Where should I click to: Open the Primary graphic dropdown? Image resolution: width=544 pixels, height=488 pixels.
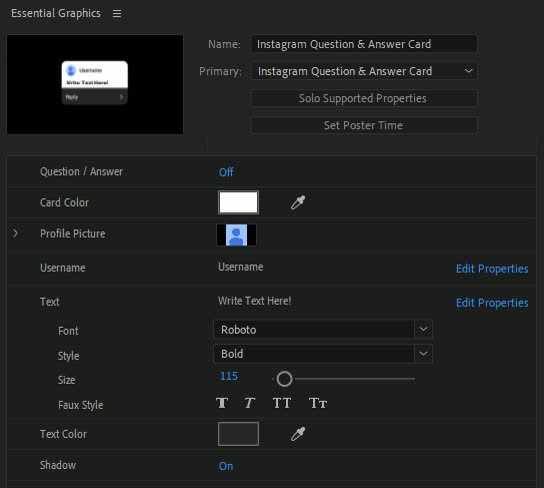[364, 71]
